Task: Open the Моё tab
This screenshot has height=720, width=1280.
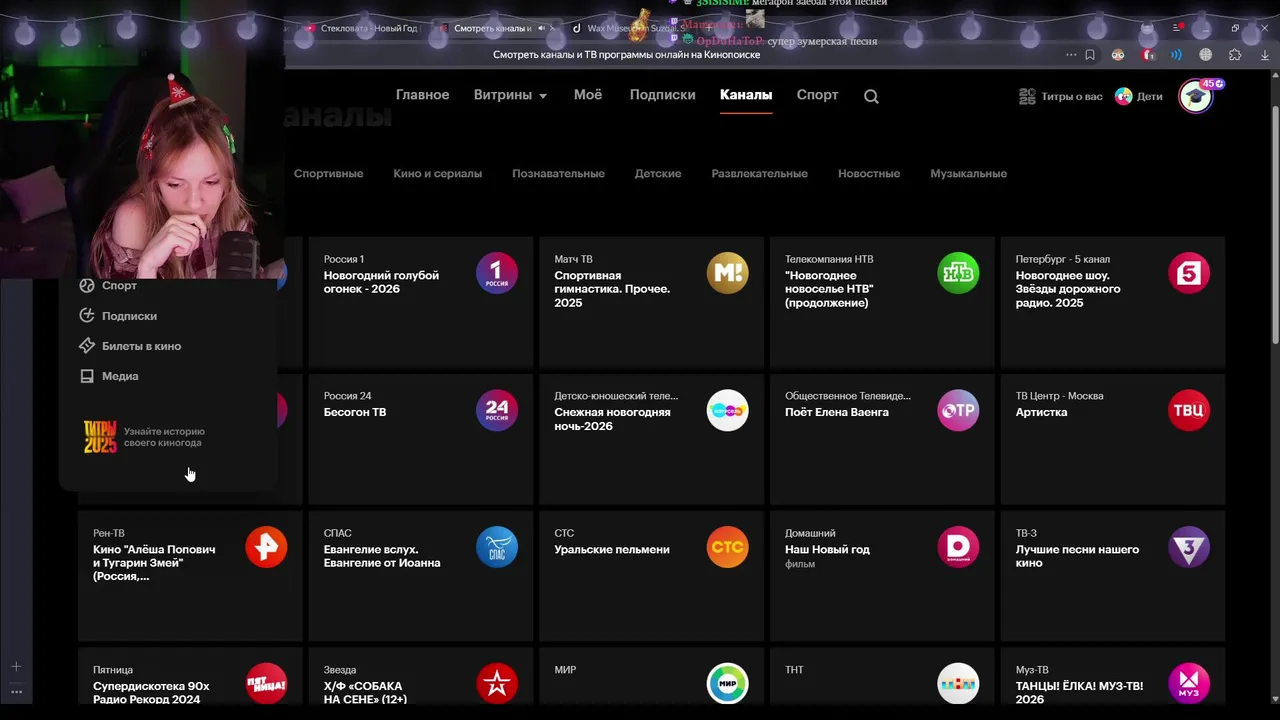Action: pos(588,95)
